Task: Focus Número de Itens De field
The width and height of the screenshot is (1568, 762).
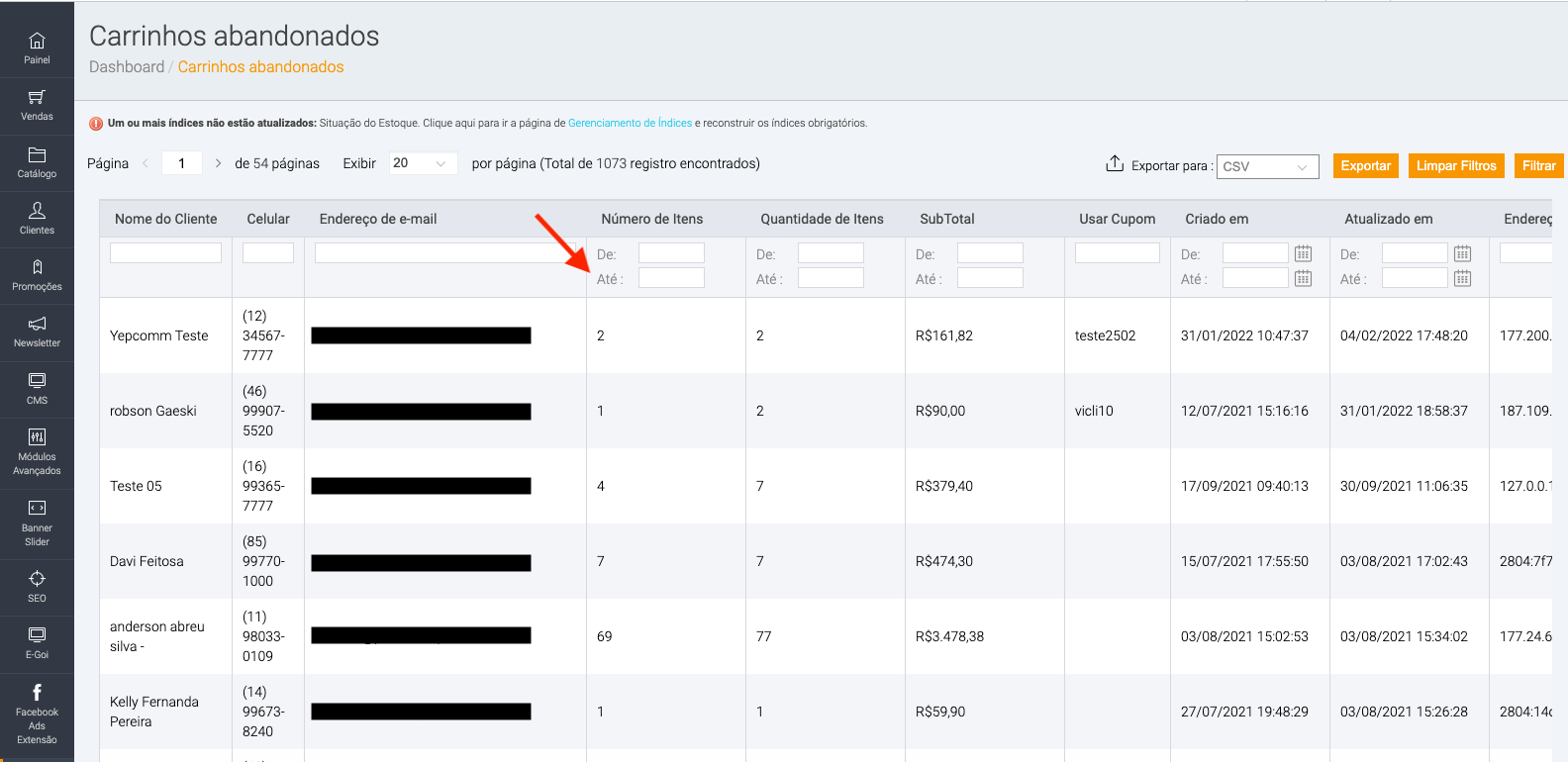Action: tap(671, 253)
